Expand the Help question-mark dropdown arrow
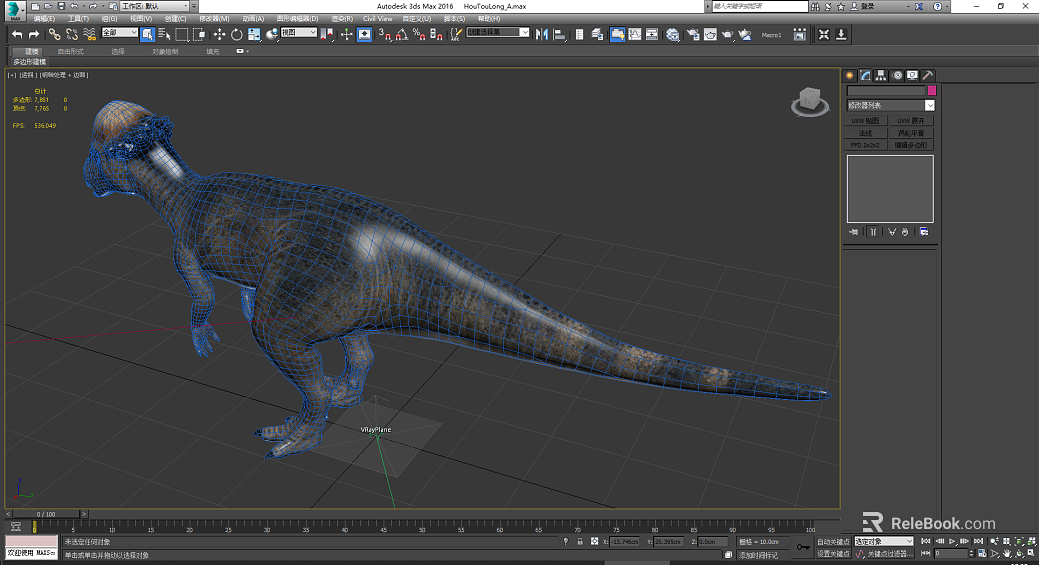1039x565 pixels. click(948, 6)
